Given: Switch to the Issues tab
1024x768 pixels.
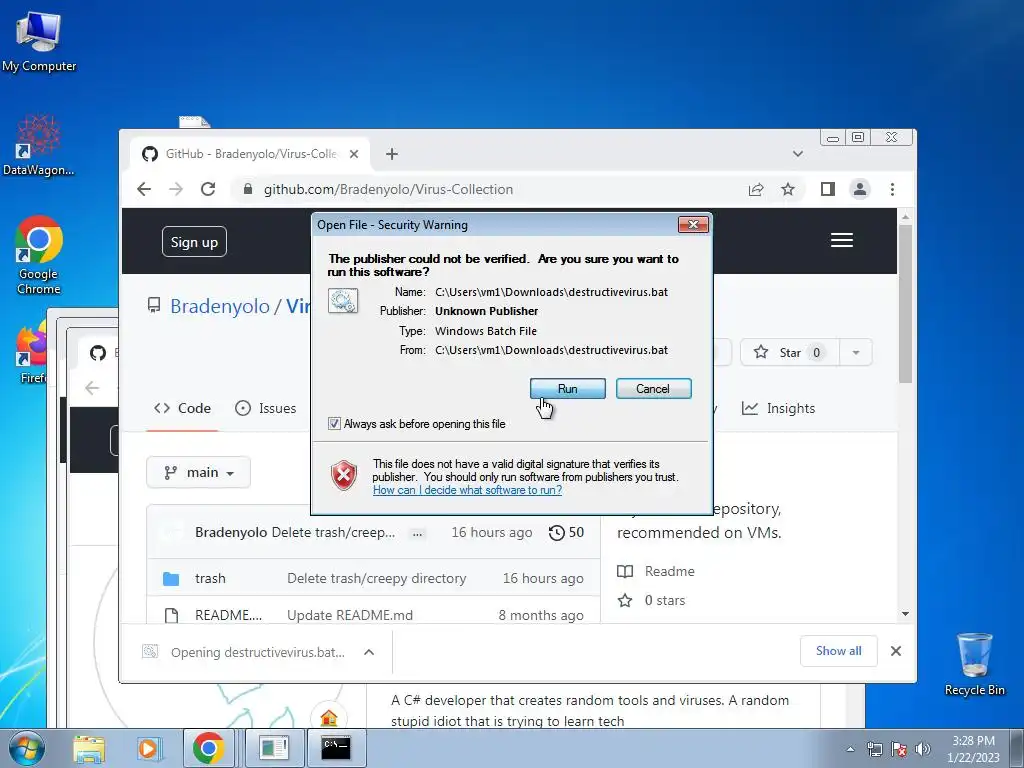Looking at the screenshot, I should point(266,408).
